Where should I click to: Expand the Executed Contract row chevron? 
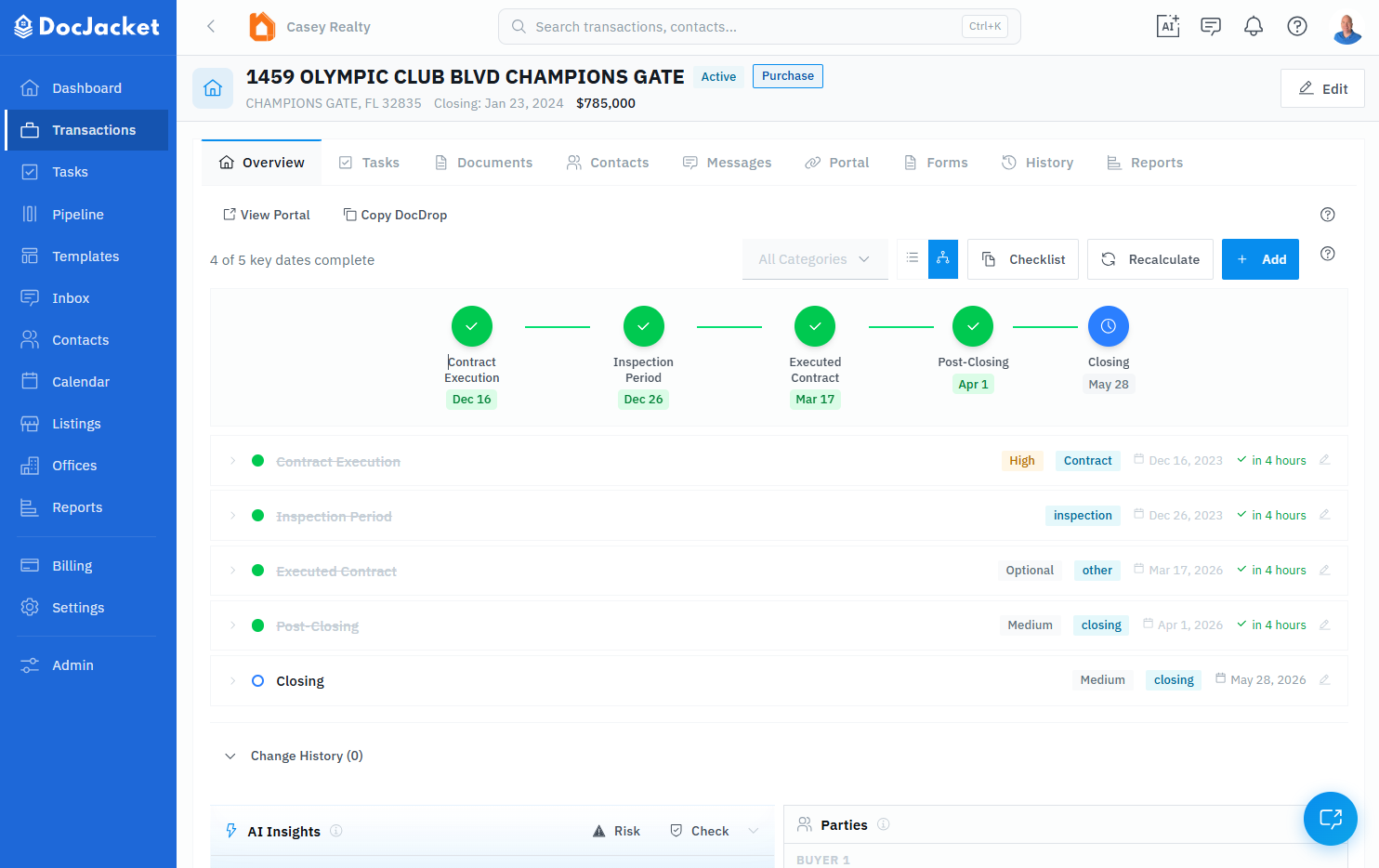point(232,571)
